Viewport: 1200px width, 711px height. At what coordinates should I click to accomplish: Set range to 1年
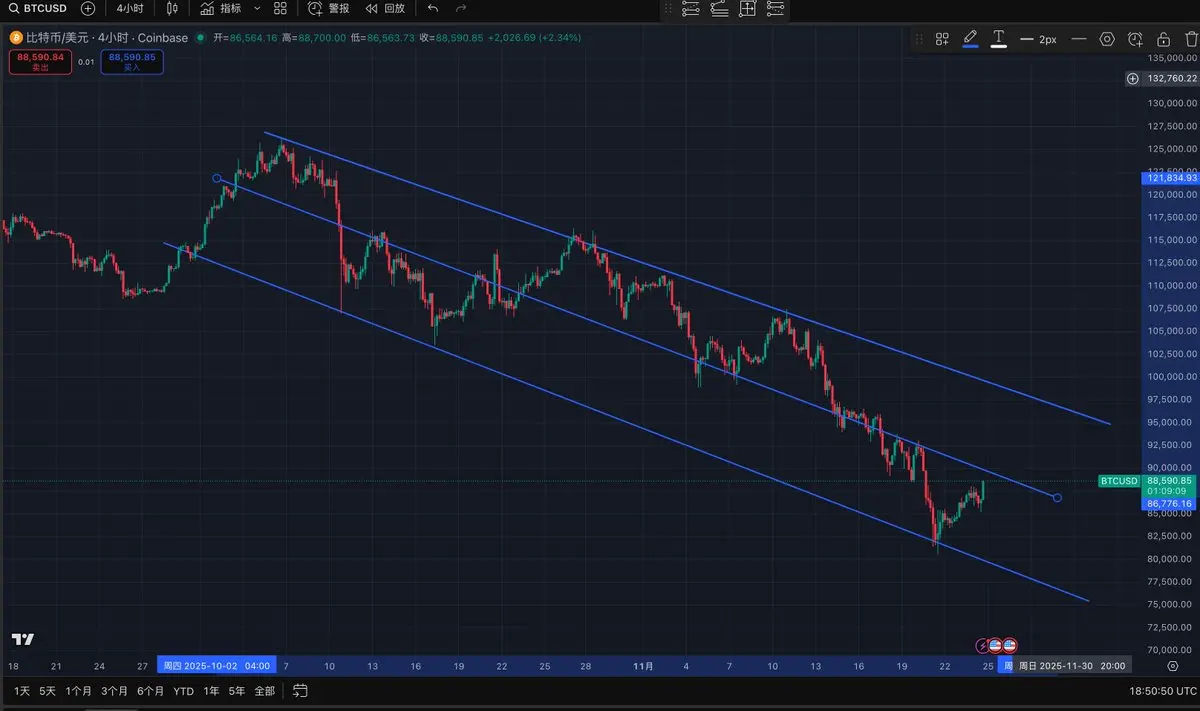pyautogui.click(x=211, y=691)
